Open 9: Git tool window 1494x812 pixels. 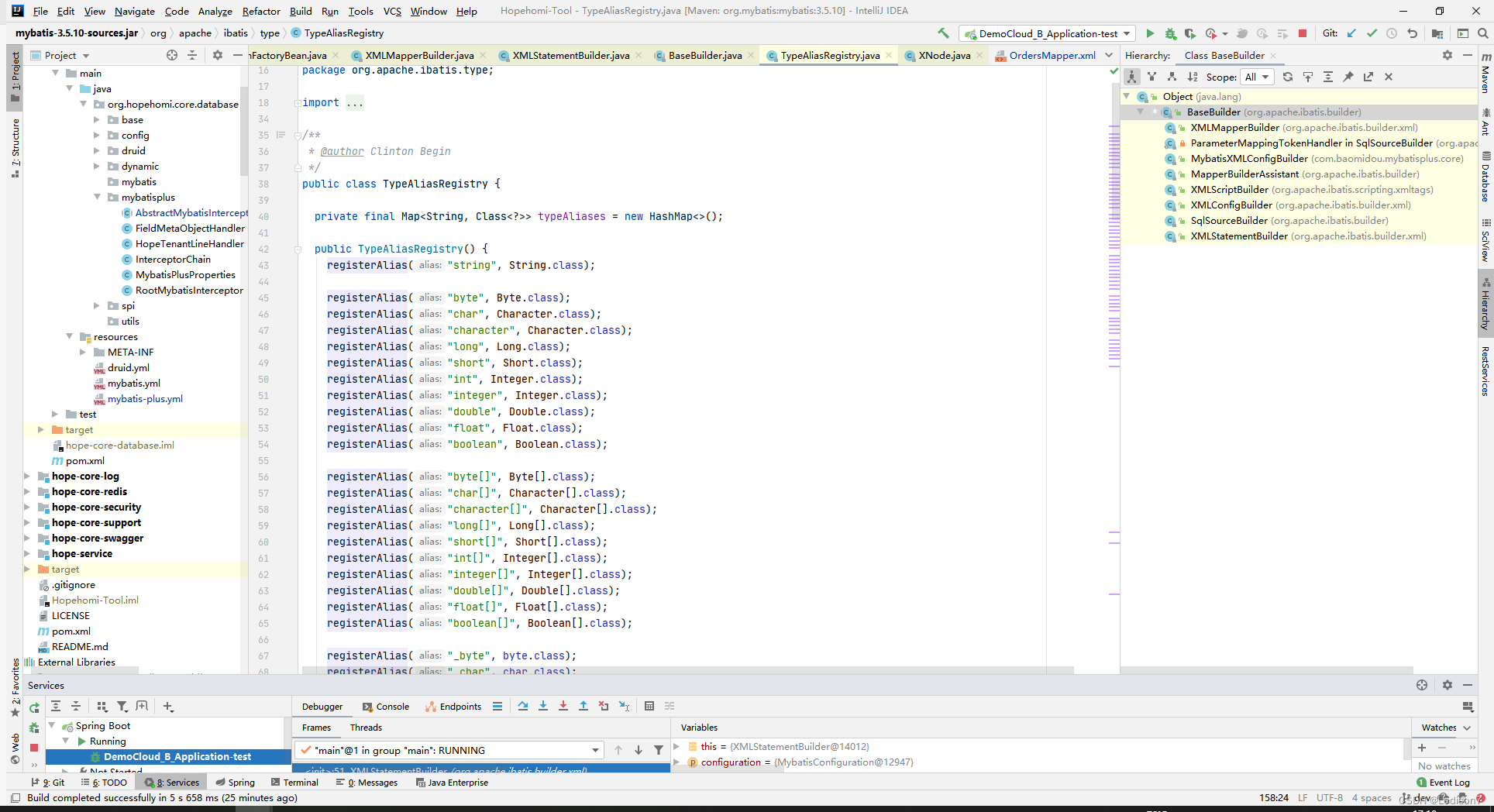tap(48, 782)
